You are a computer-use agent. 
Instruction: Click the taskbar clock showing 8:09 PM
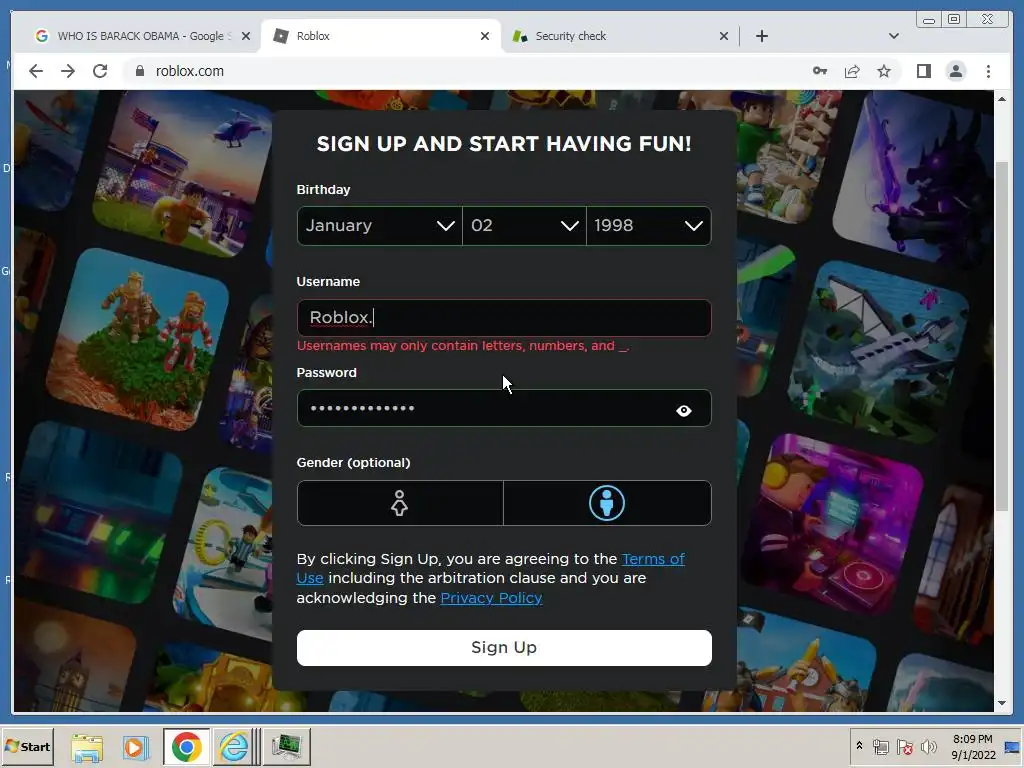pos(972,747)
